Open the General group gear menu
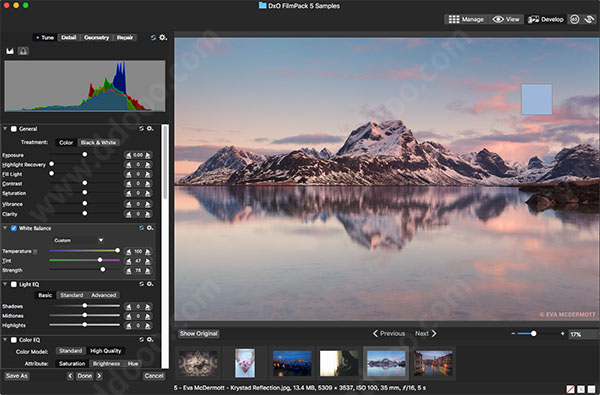This screenshot has height=395, width=600. (x=150, y=129)
